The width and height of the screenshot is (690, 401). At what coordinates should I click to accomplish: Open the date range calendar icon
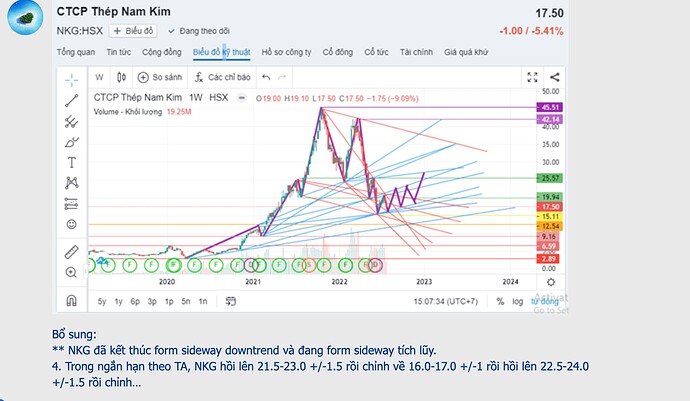point(231,301)
